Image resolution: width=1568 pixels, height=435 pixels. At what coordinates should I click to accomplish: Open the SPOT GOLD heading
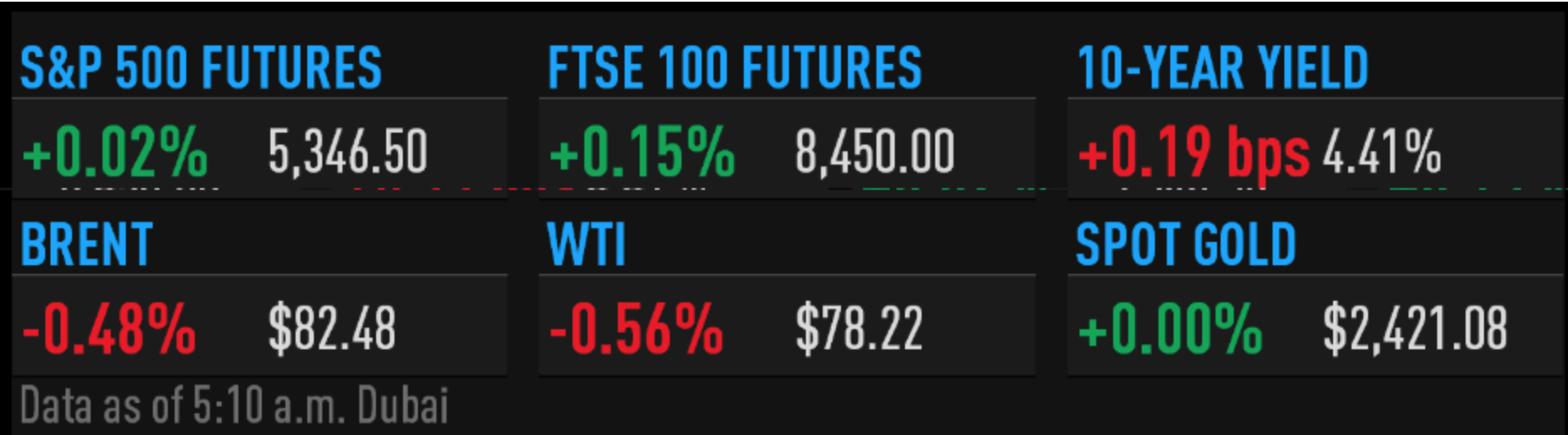point(1186,244)
